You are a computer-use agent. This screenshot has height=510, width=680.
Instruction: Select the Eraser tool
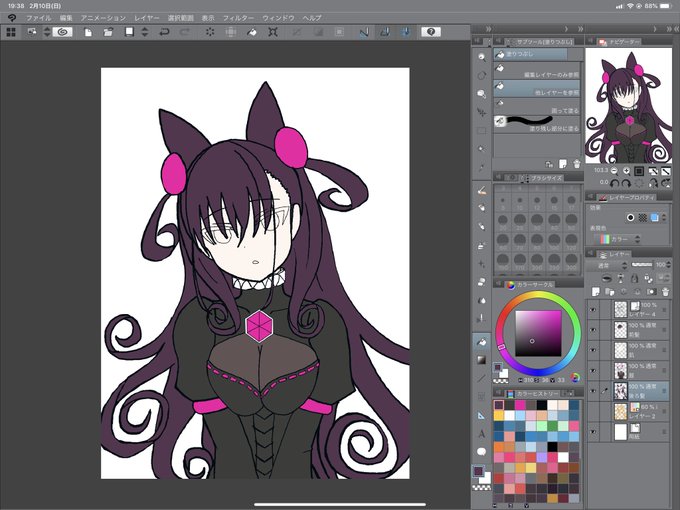[481, 282]
